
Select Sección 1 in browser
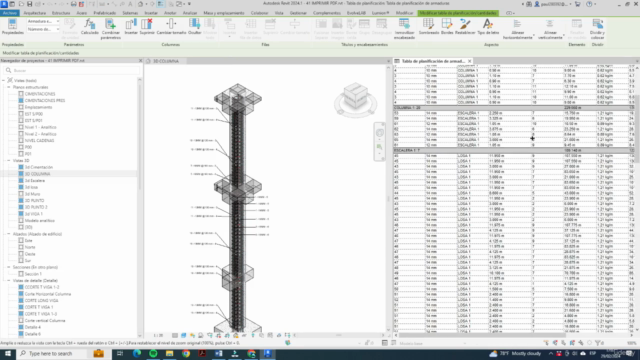pos(33,274)
